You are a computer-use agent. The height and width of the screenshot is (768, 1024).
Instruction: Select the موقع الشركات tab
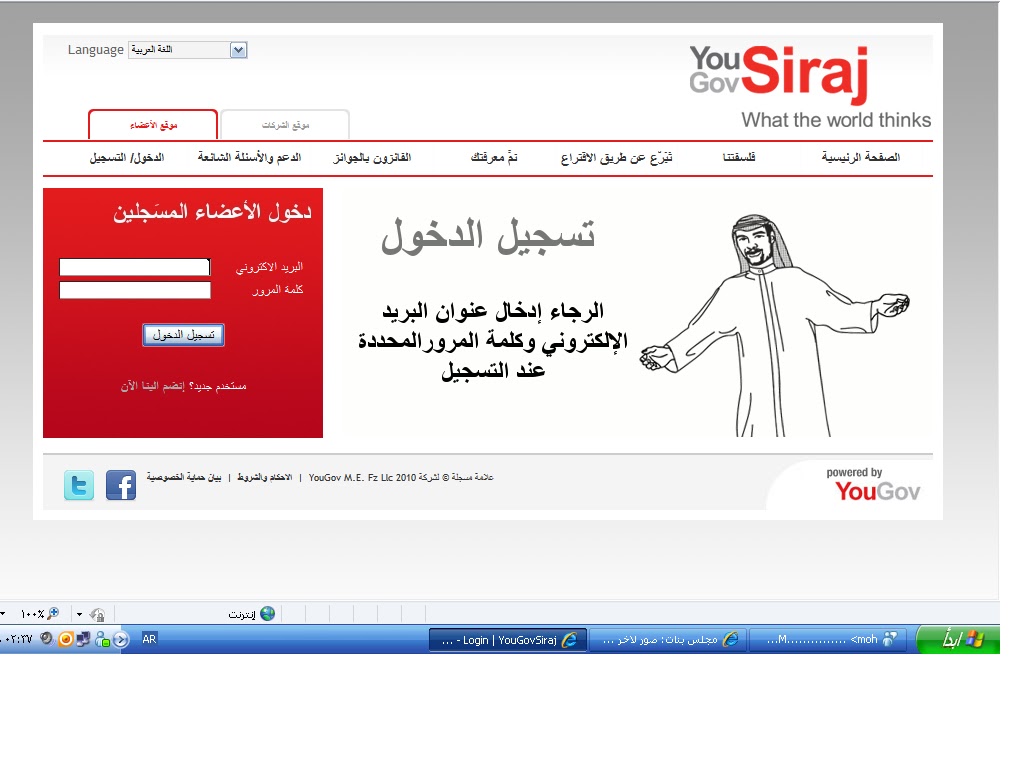[x=285, y=125]
